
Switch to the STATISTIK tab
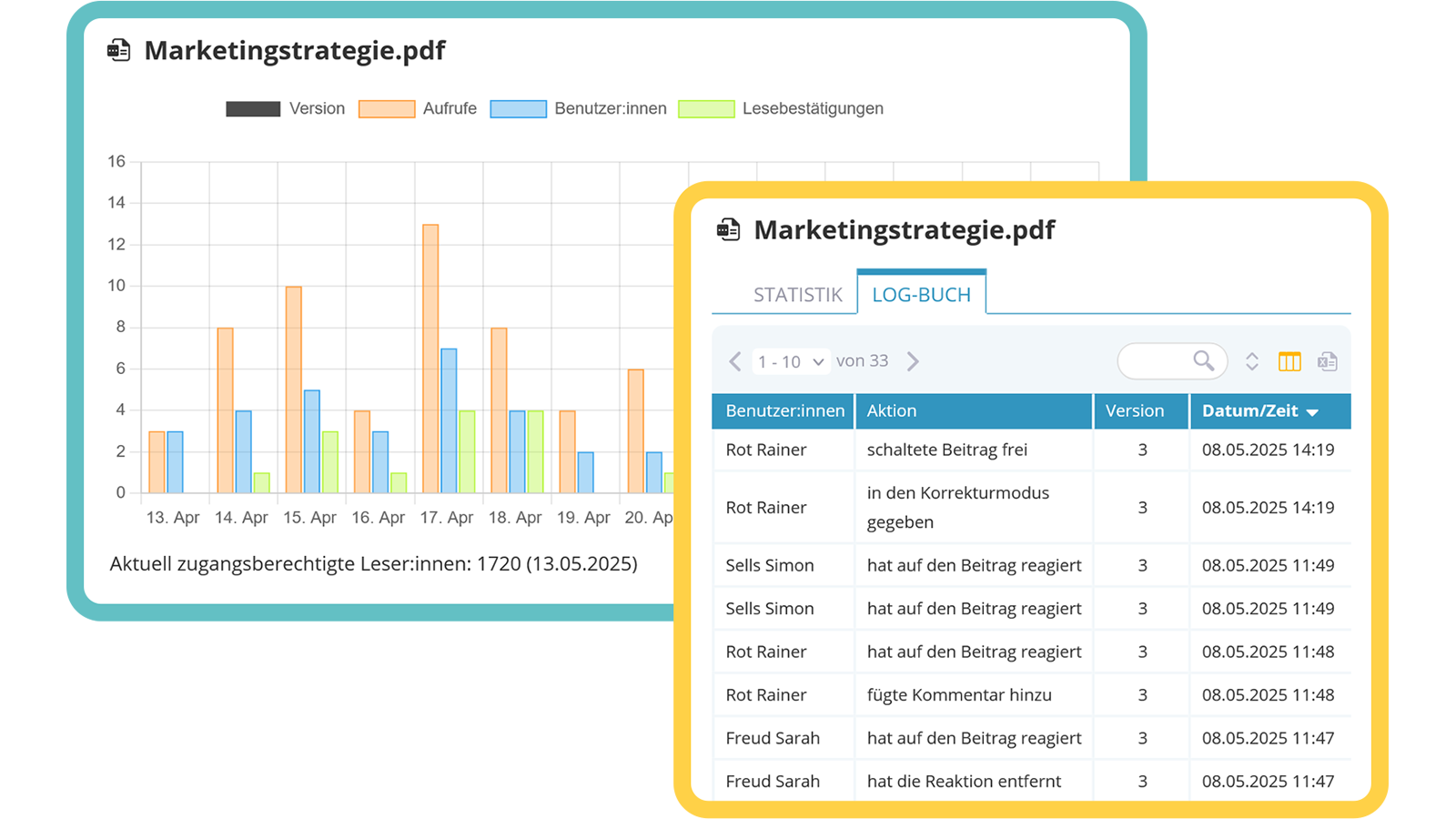[x=798, y=295]
